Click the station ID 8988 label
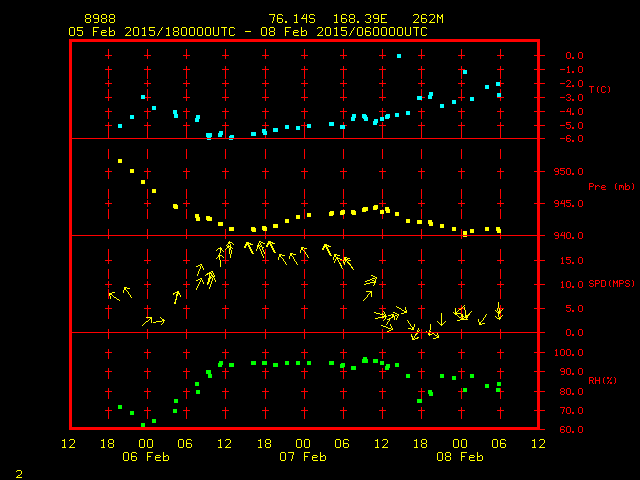Image resolution: width=640 pixels, height=480 pixels. pyautogui.click(x=98, y=19)
